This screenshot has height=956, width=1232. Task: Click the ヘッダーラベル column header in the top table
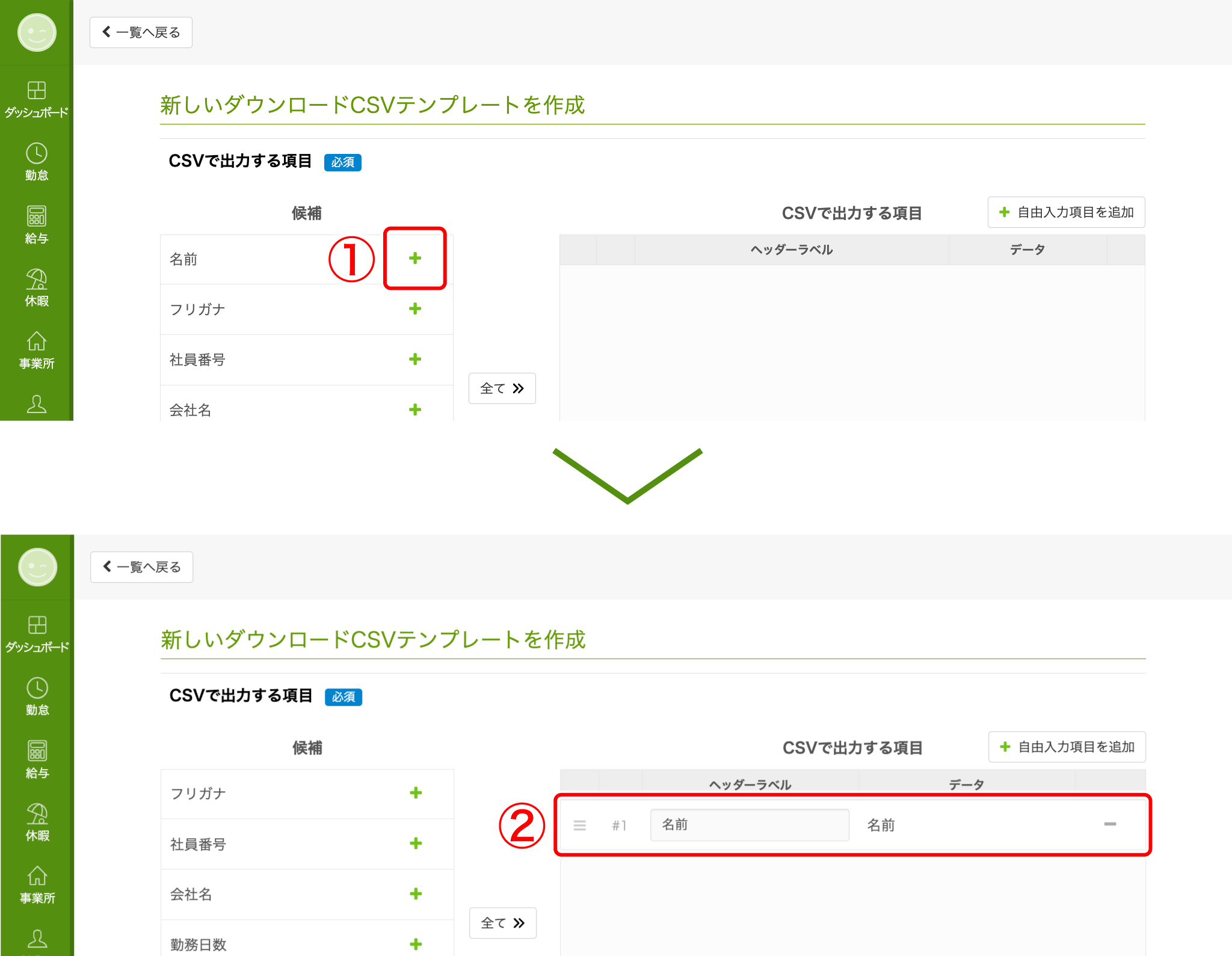click(x=792, y=250)
